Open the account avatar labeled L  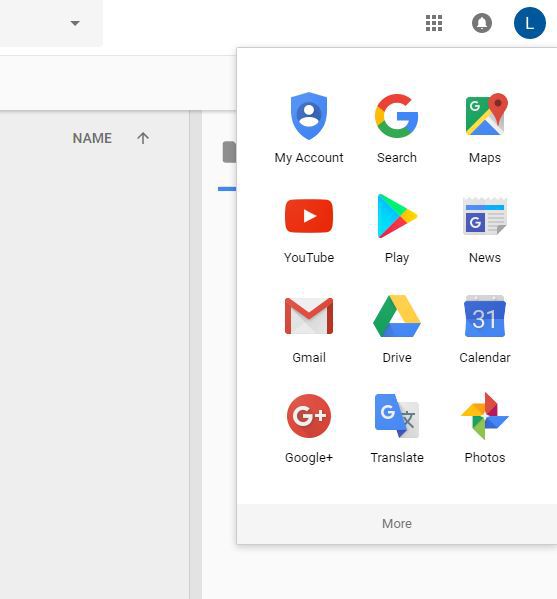pos(529,23)
